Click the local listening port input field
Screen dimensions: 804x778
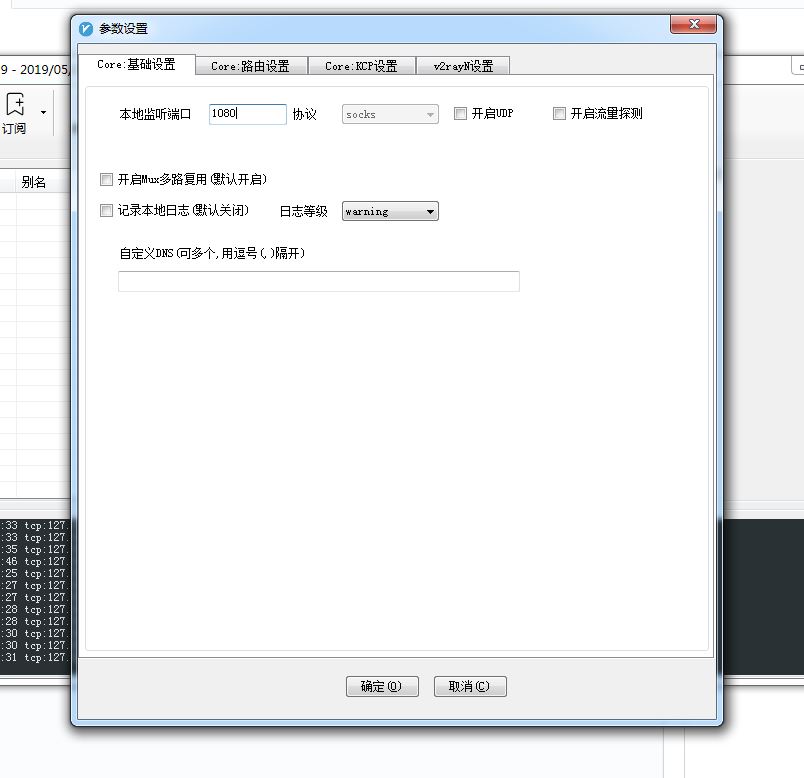pyautogui.click(x=246, y=113)
